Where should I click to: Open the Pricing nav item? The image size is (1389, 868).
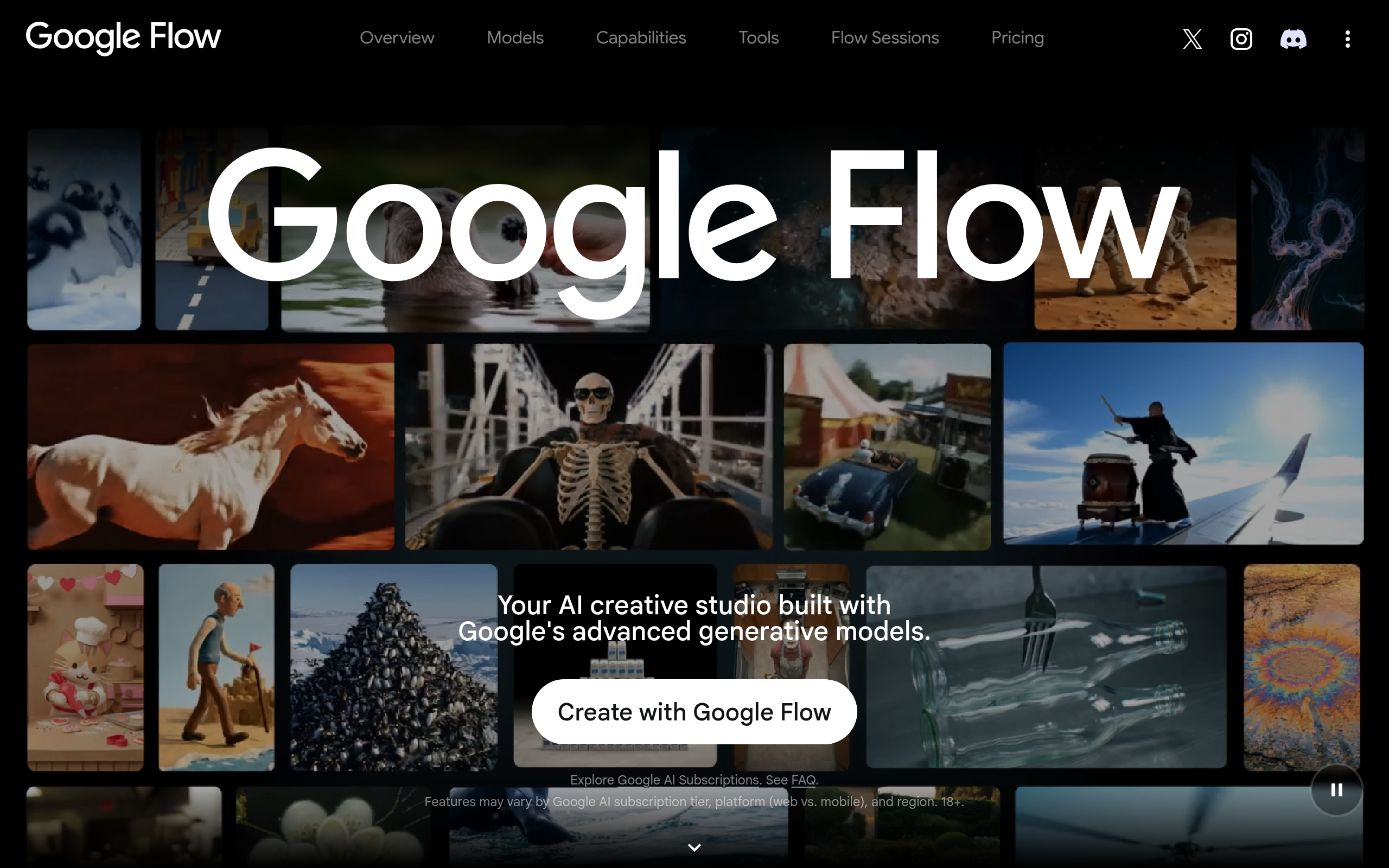(1017, 38)
